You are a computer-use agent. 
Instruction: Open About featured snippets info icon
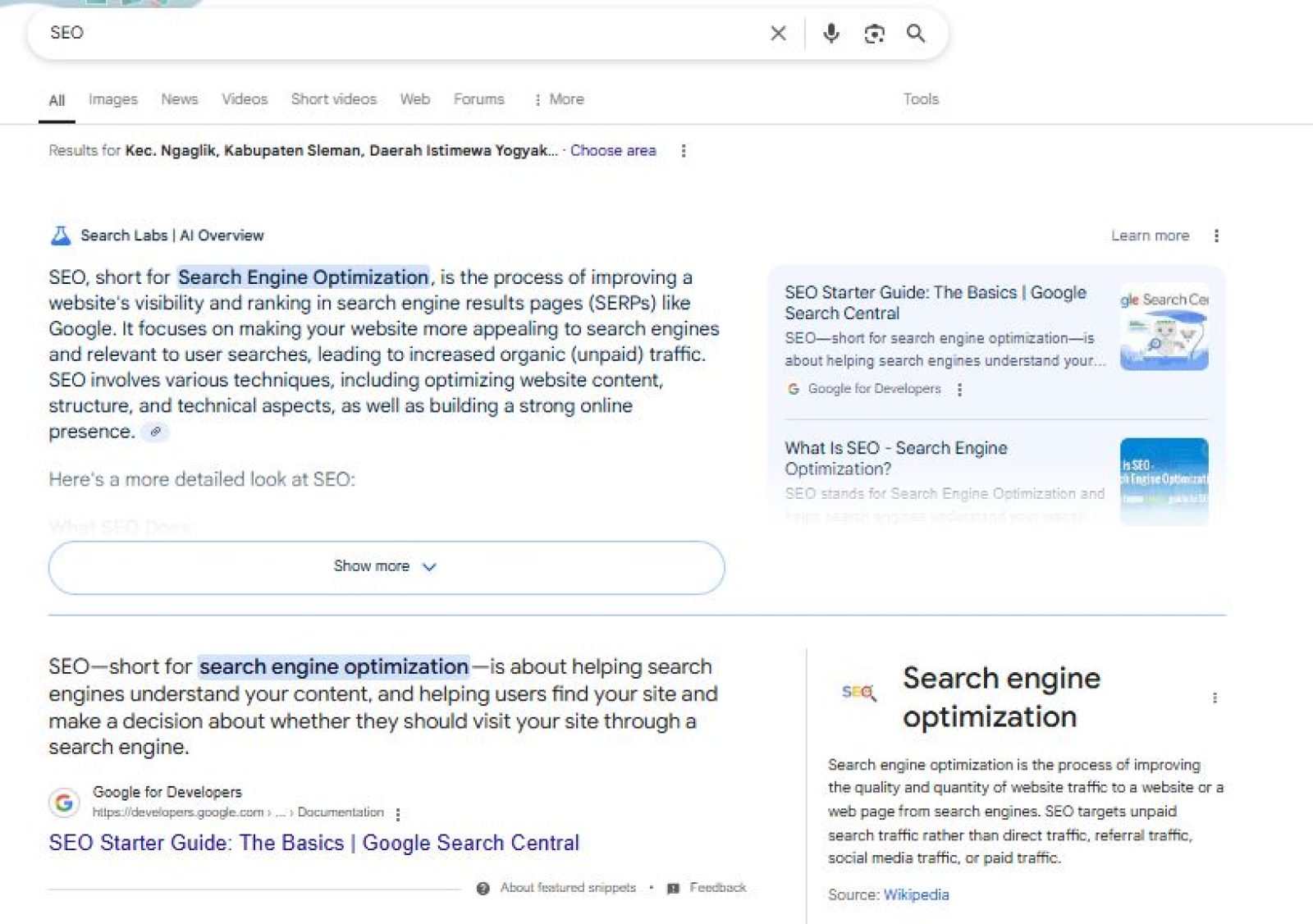click(483, 887)
